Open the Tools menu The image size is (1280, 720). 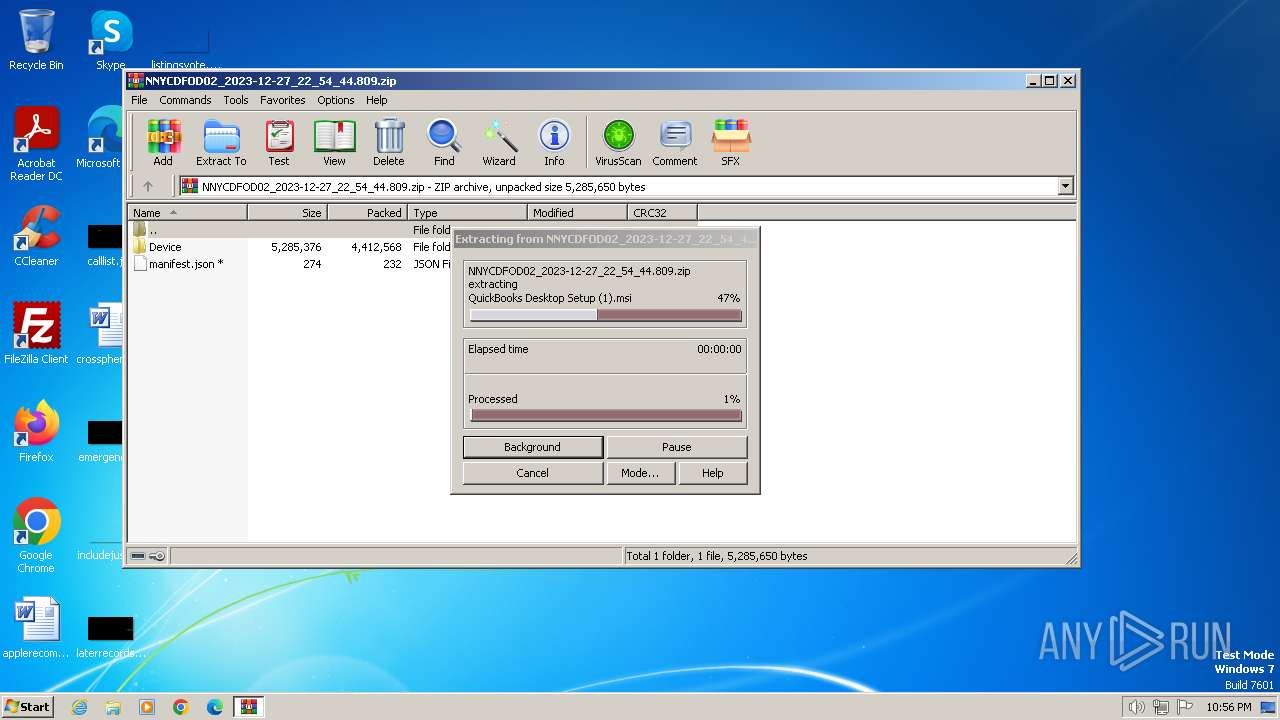[x=236, y=100]
